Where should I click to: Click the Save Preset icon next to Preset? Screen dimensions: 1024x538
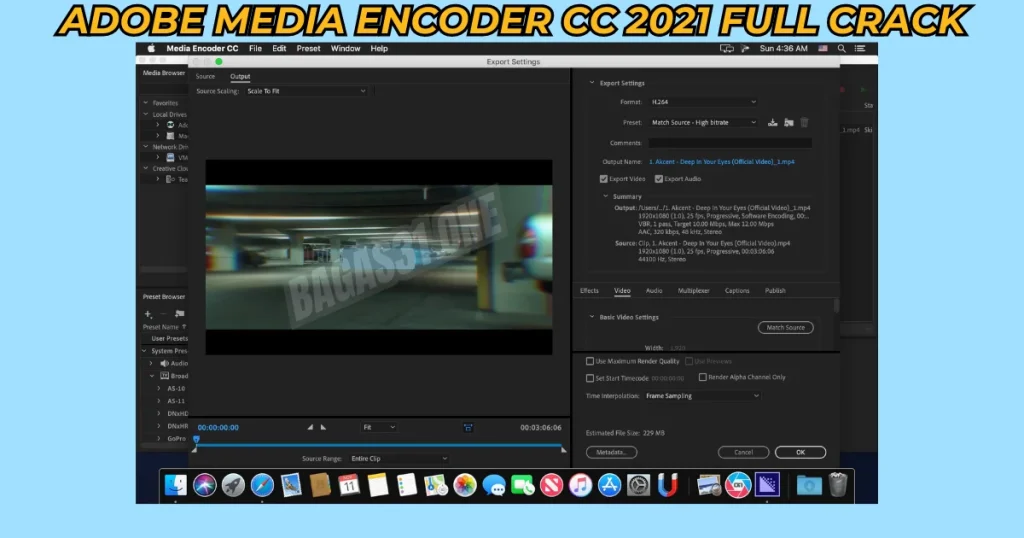[773, 122]
